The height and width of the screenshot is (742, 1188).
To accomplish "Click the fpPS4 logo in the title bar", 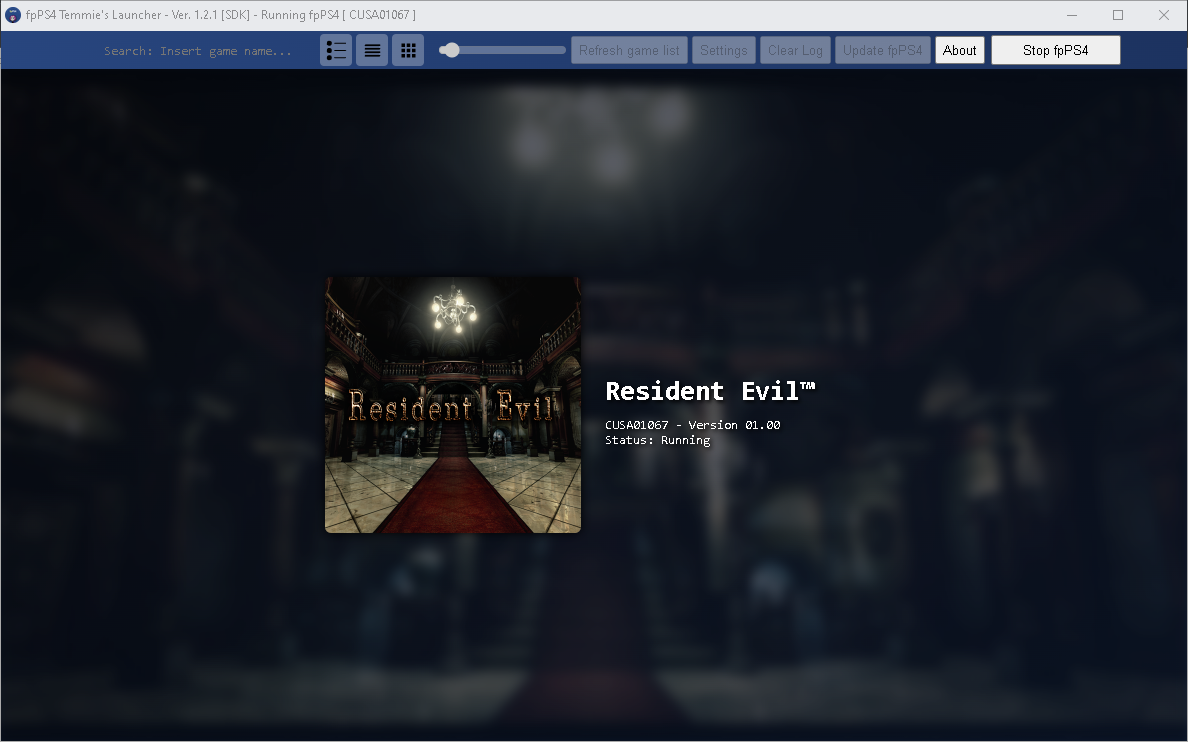I will pyautogui.click(x=12, y=14).
